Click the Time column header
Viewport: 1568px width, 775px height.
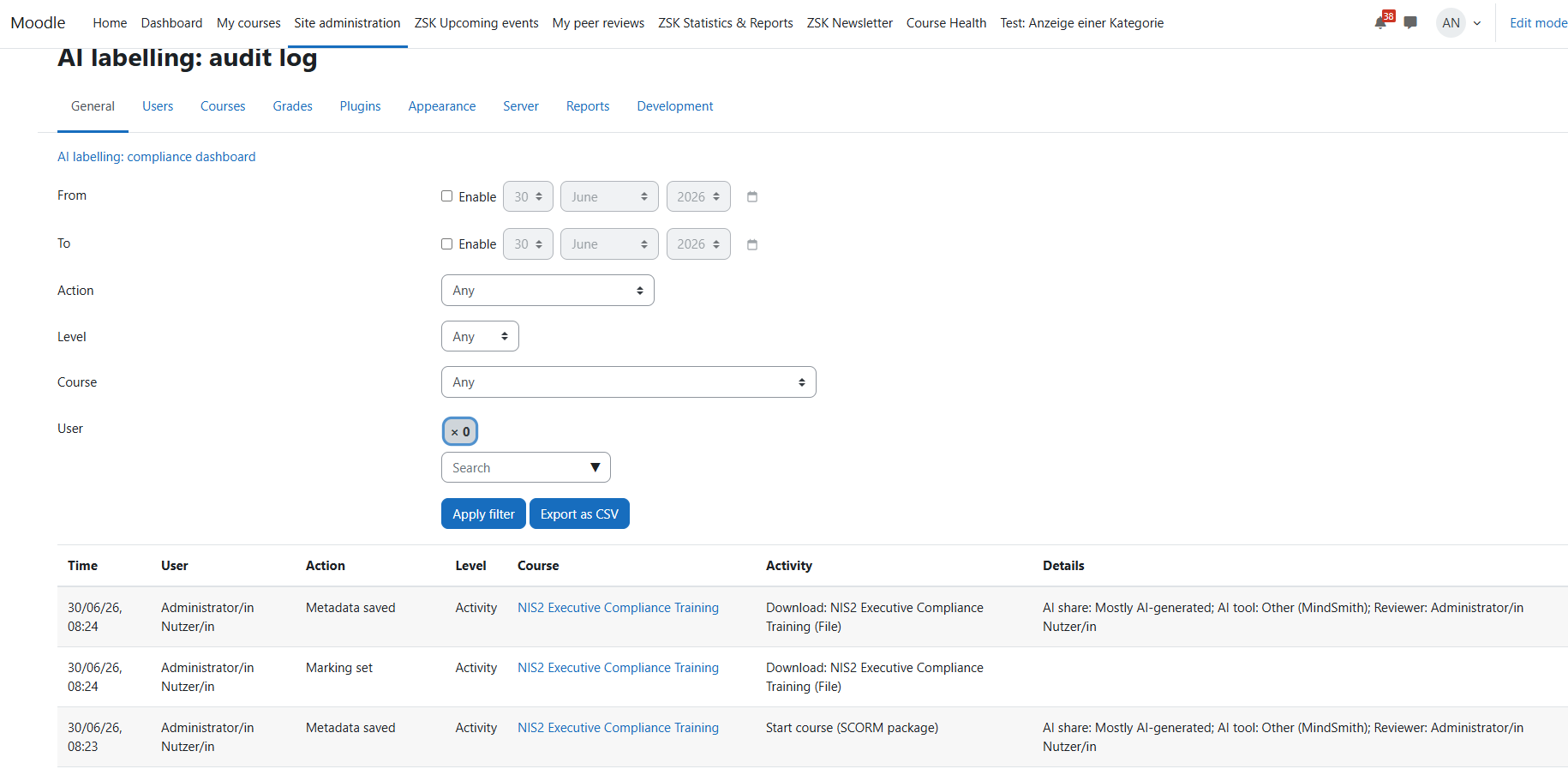82,566
